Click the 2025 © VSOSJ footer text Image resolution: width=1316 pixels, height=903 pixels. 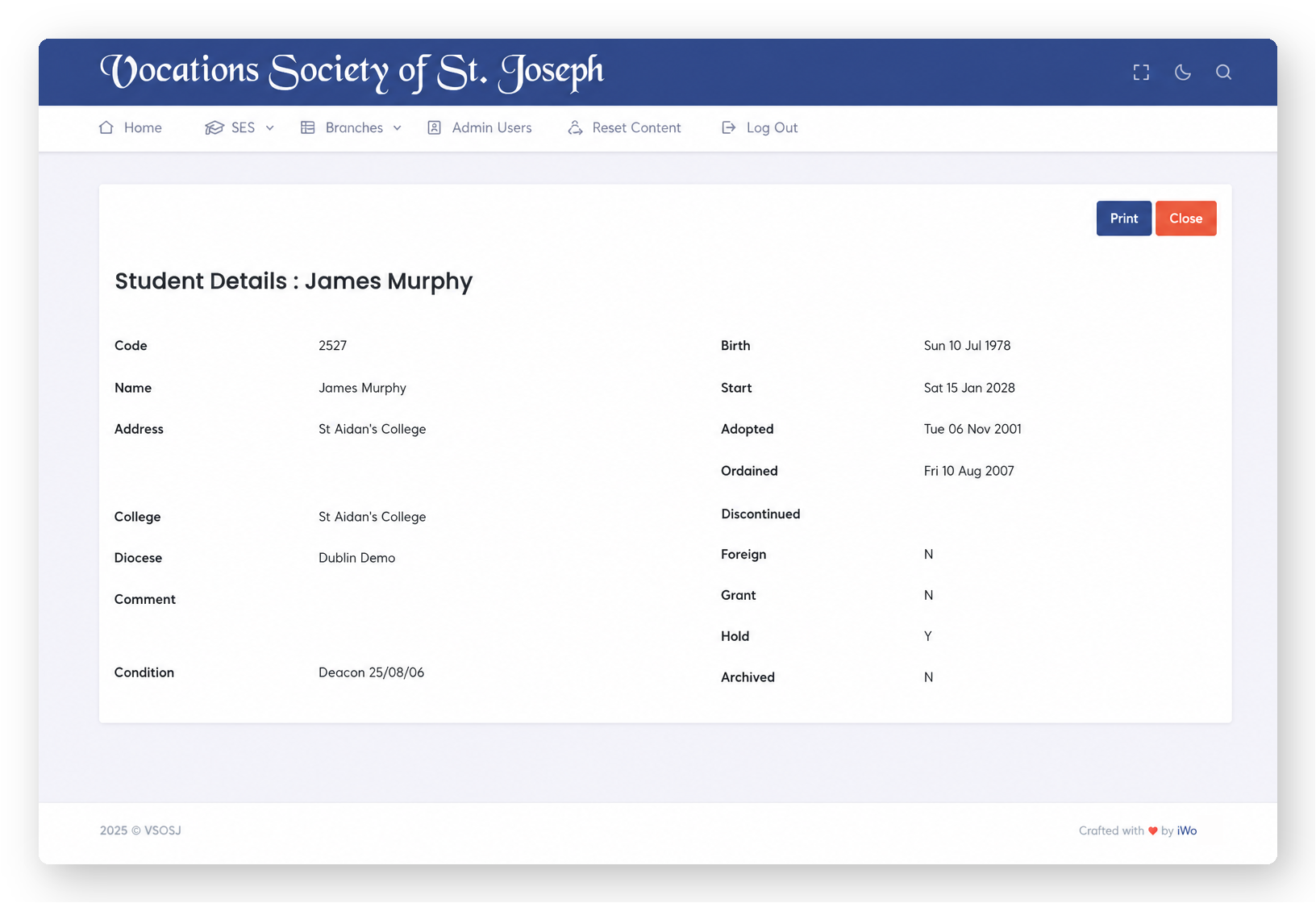(140, 830)
